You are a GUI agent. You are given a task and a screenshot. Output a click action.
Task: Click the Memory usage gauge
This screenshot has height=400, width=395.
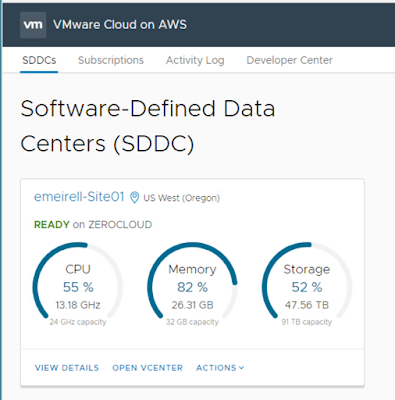192,284
